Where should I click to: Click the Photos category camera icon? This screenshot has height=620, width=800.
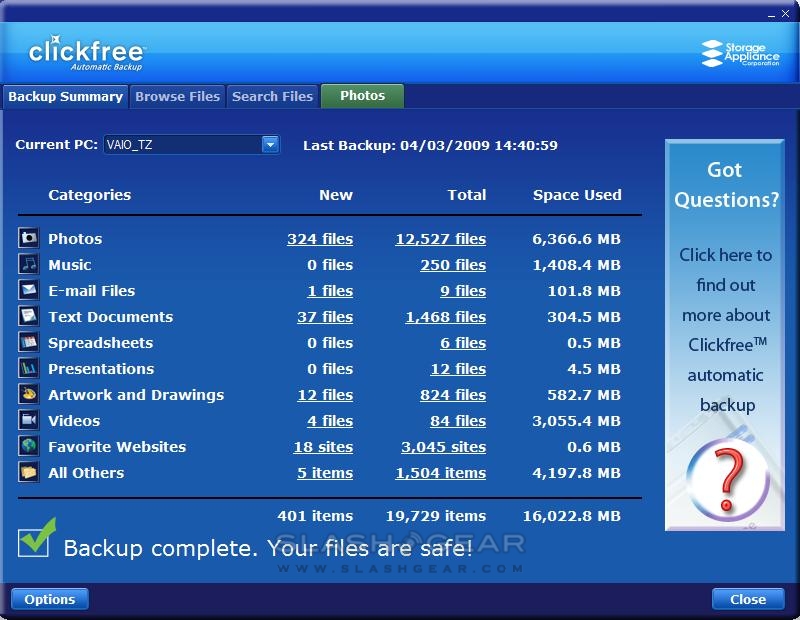pyautogui.click(x=28, y=238)
